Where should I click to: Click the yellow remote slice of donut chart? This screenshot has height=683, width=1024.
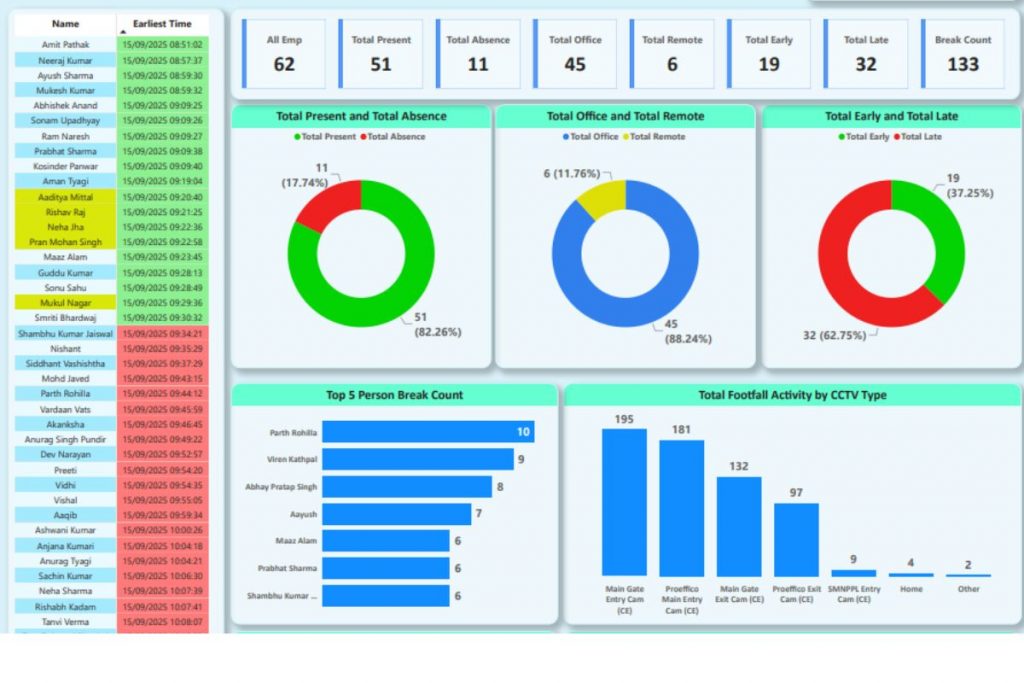604,199
